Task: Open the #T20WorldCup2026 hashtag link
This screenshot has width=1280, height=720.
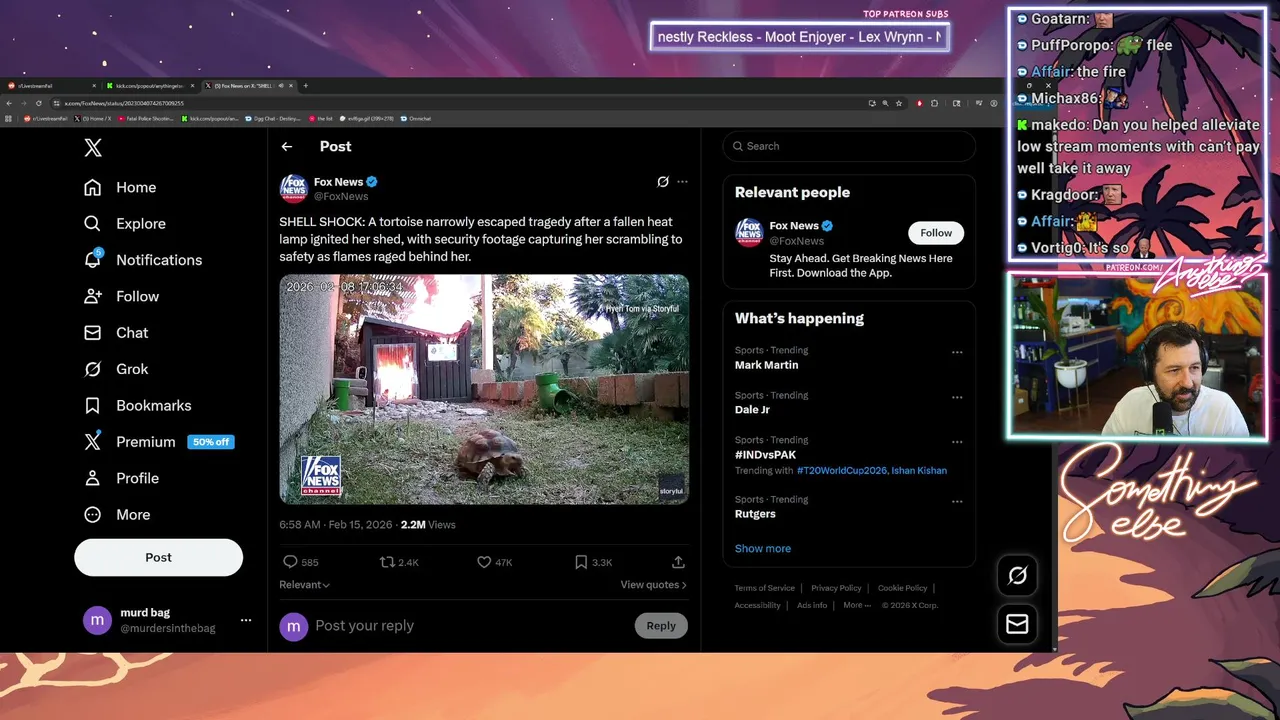Action: [x=840, y=471]
